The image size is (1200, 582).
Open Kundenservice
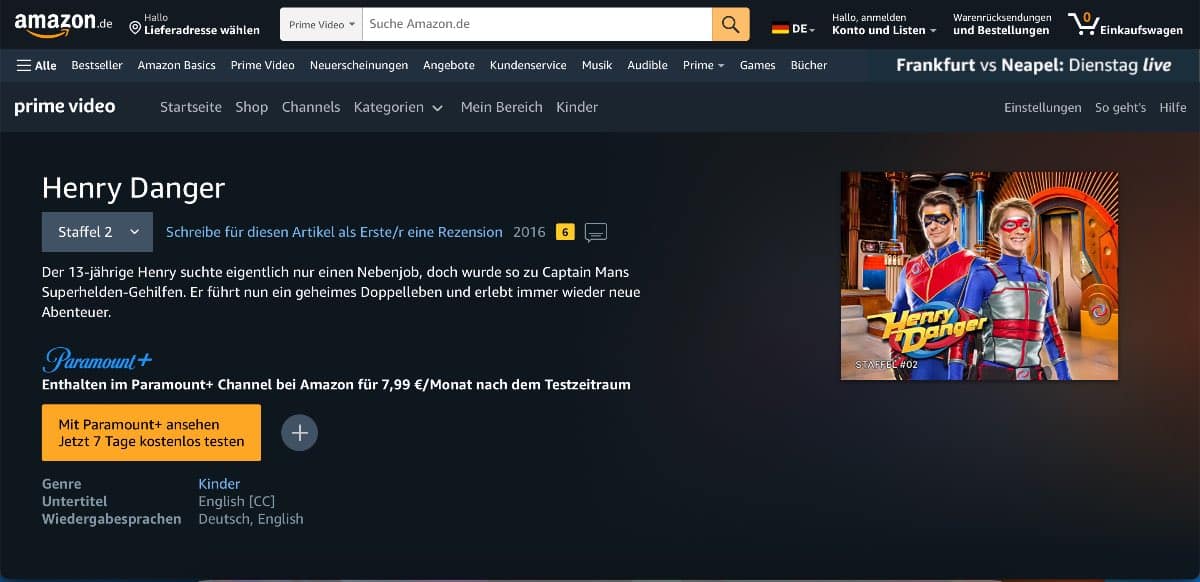point(528,65)
